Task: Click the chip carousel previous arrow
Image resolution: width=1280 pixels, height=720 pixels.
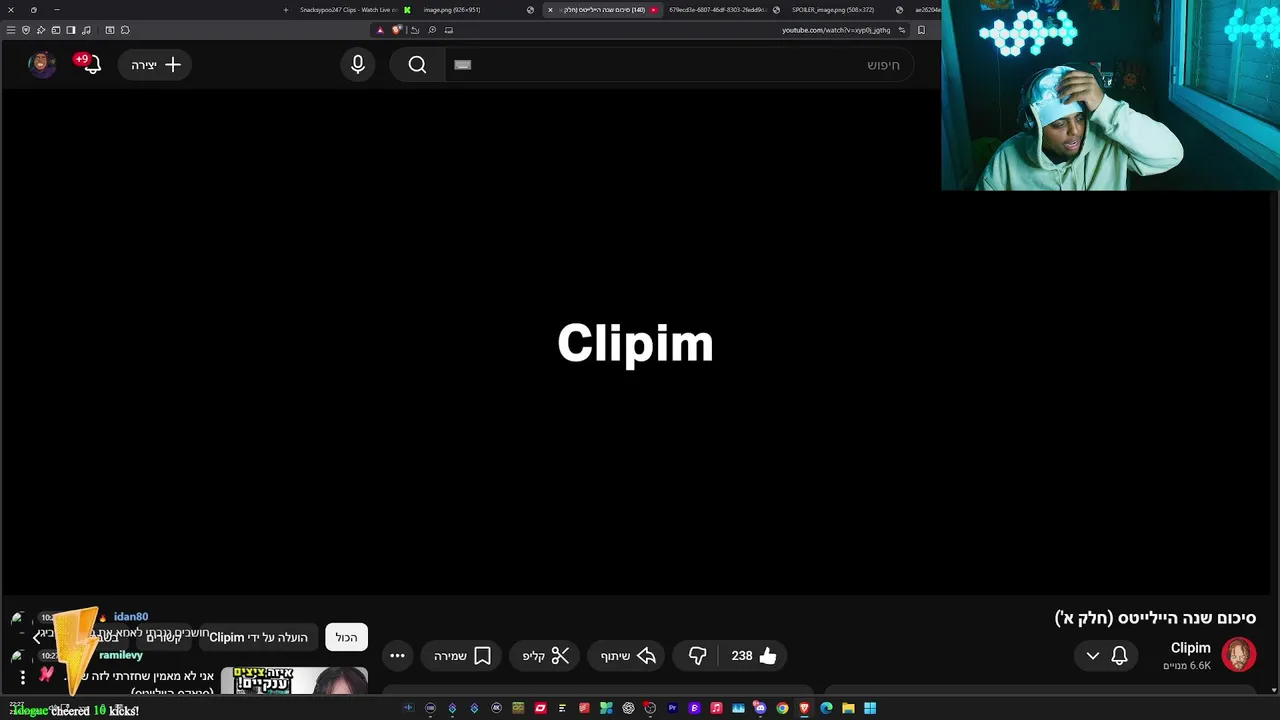Action: point(37,637)
